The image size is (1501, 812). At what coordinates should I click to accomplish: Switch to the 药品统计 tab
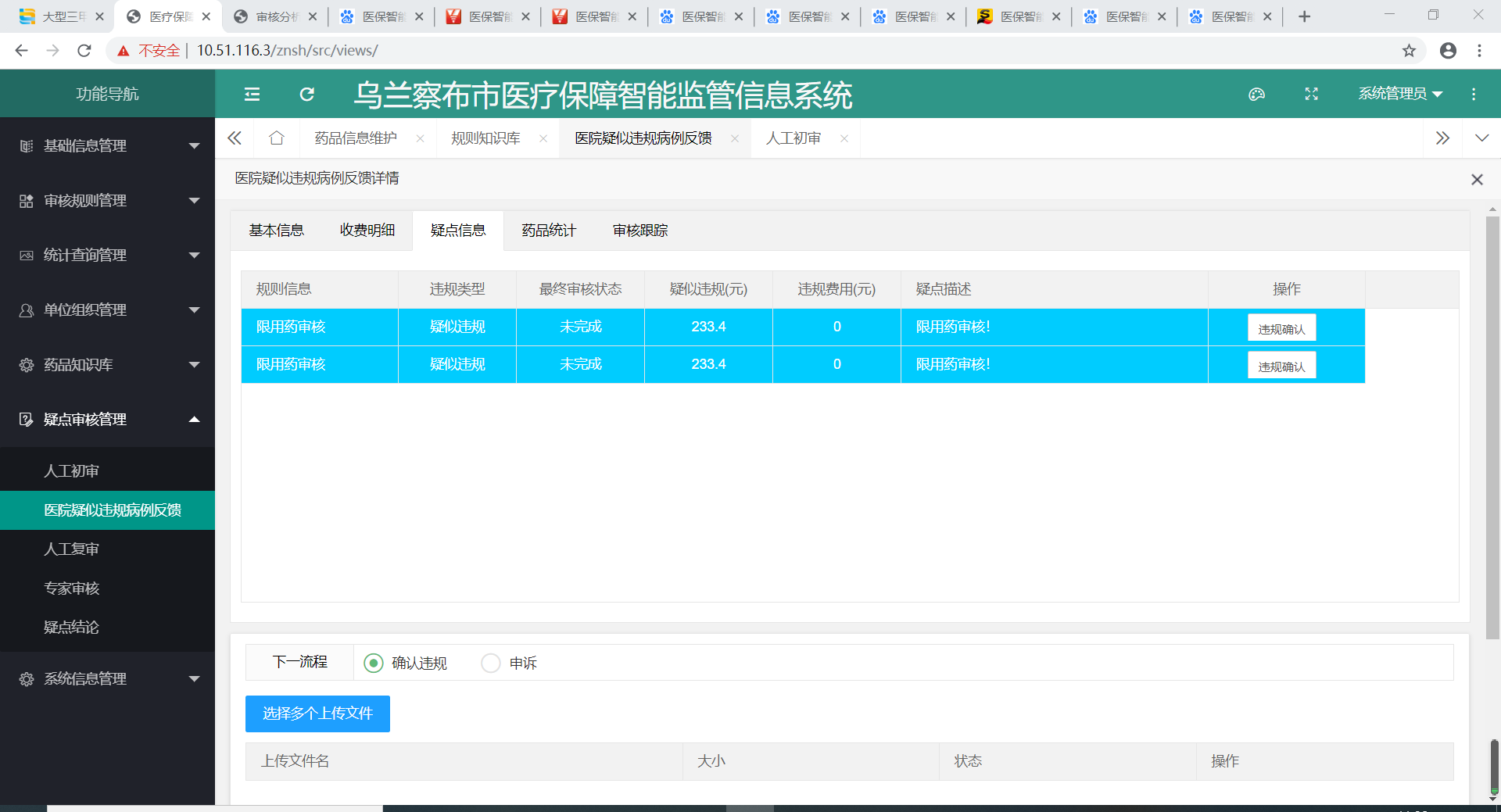(549, 231)
